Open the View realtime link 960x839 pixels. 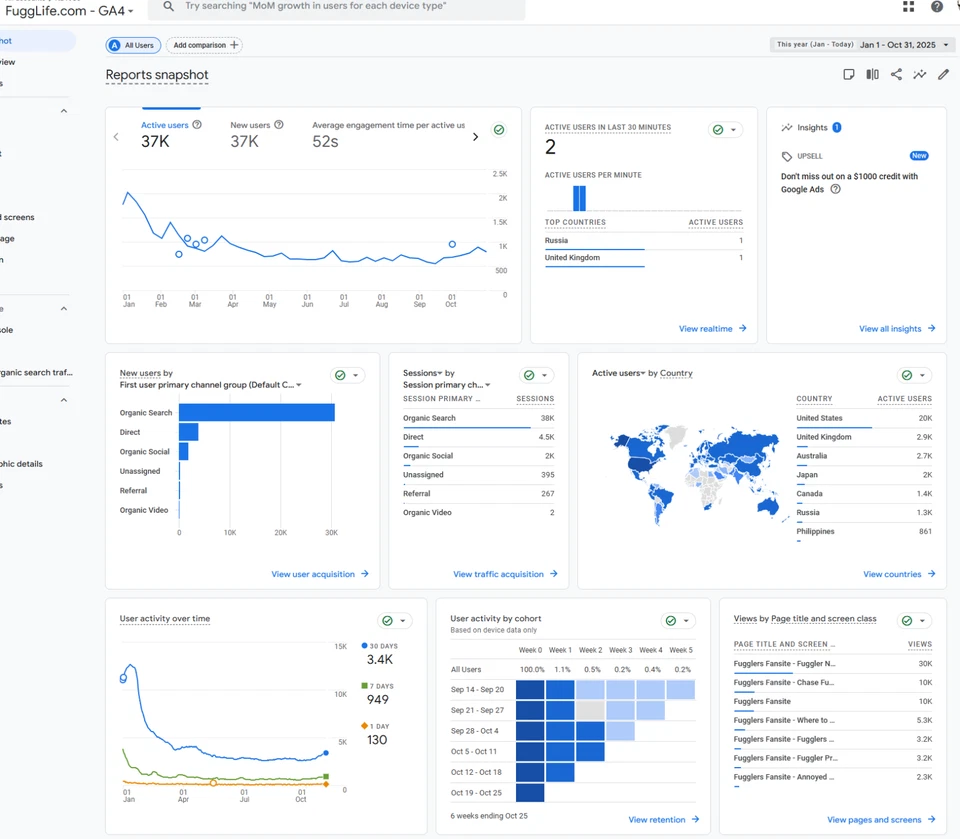712,329
